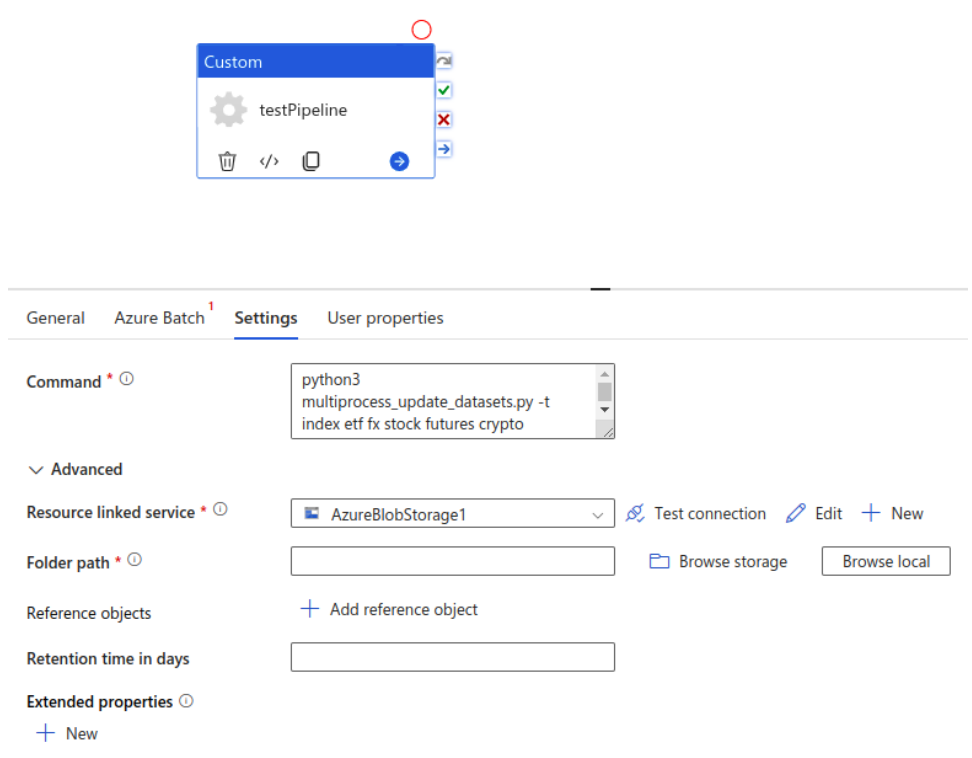Click the Browse local button
Image resolution: width=972 pixels, height=758 pixels.
(x=885, y=561)
